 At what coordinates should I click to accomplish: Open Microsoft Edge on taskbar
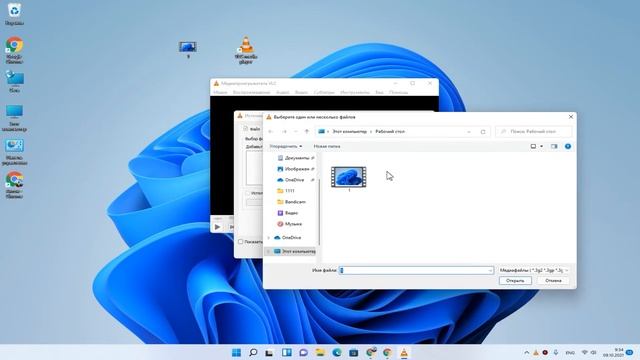(337, 353)
